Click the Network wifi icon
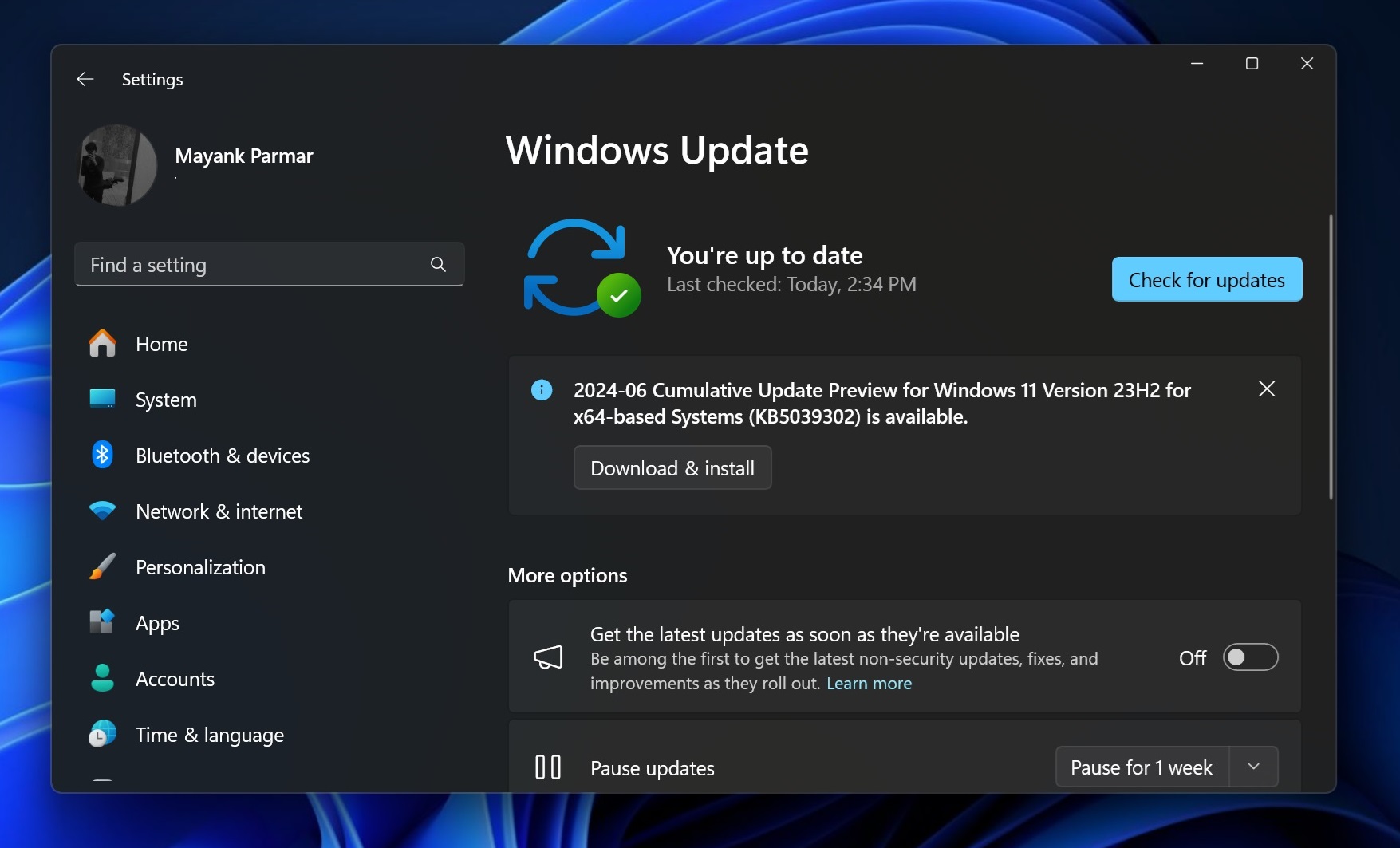1400x848 pixels. point(102,511)
